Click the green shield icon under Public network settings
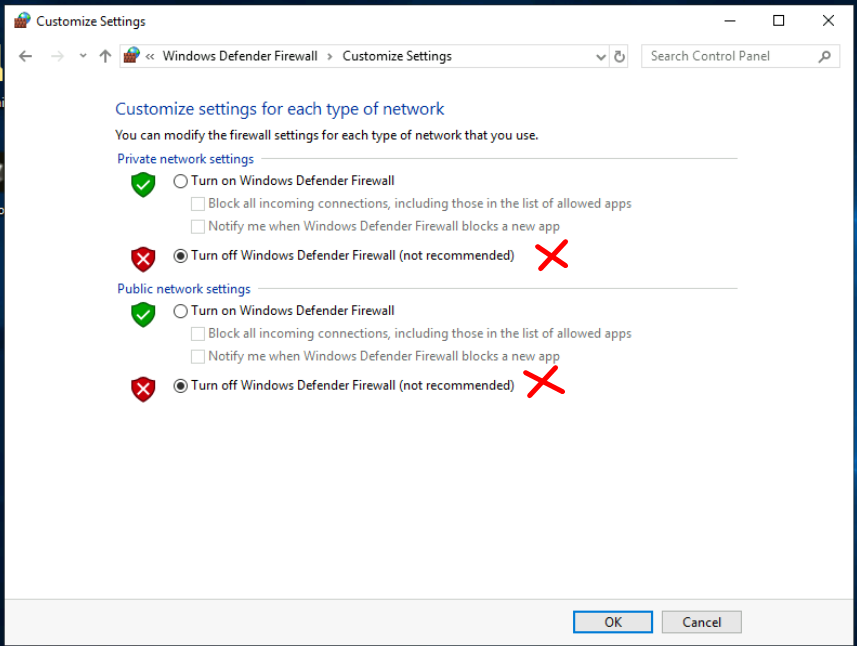This screenshot has width=857, height=646. (144, 315)
